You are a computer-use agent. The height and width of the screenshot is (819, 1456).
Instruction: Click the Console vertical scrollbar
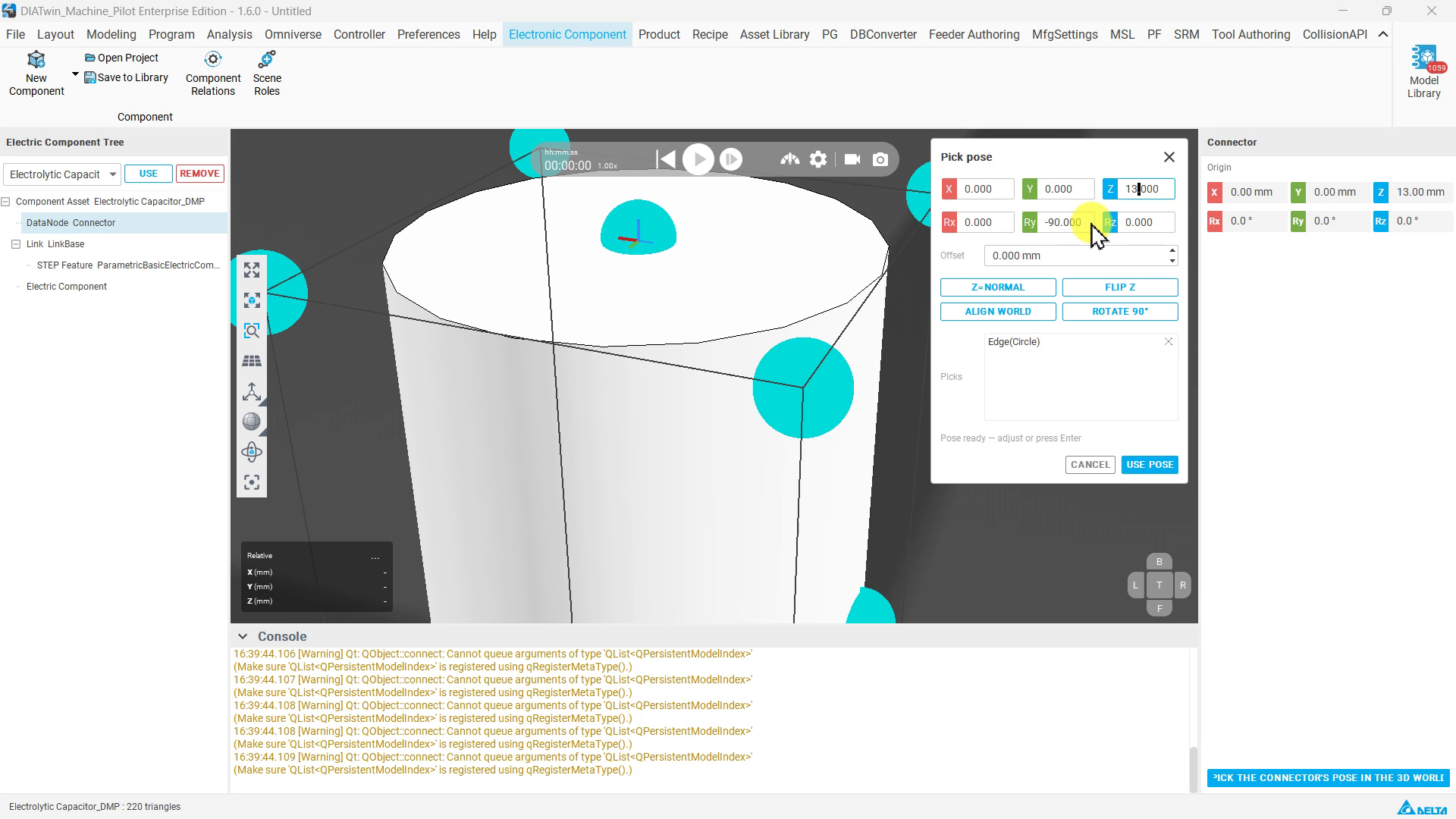click(x=1193, y=768)
